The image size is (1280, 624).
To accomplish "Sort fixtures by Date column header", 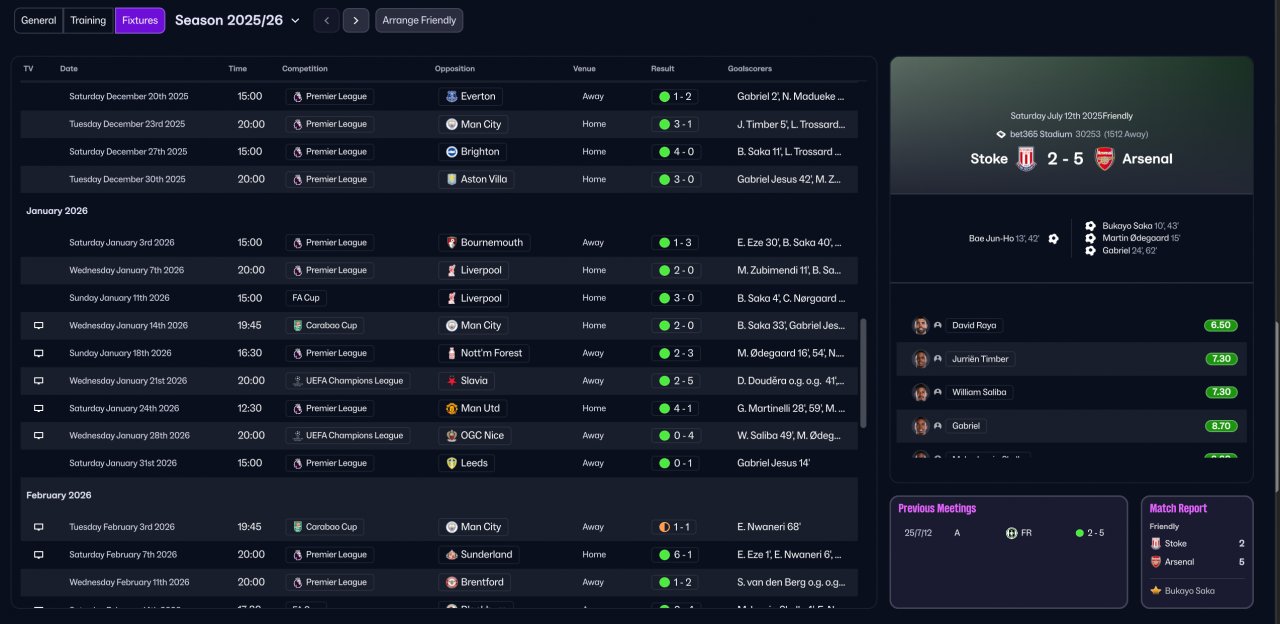I will tap(69, 69).
